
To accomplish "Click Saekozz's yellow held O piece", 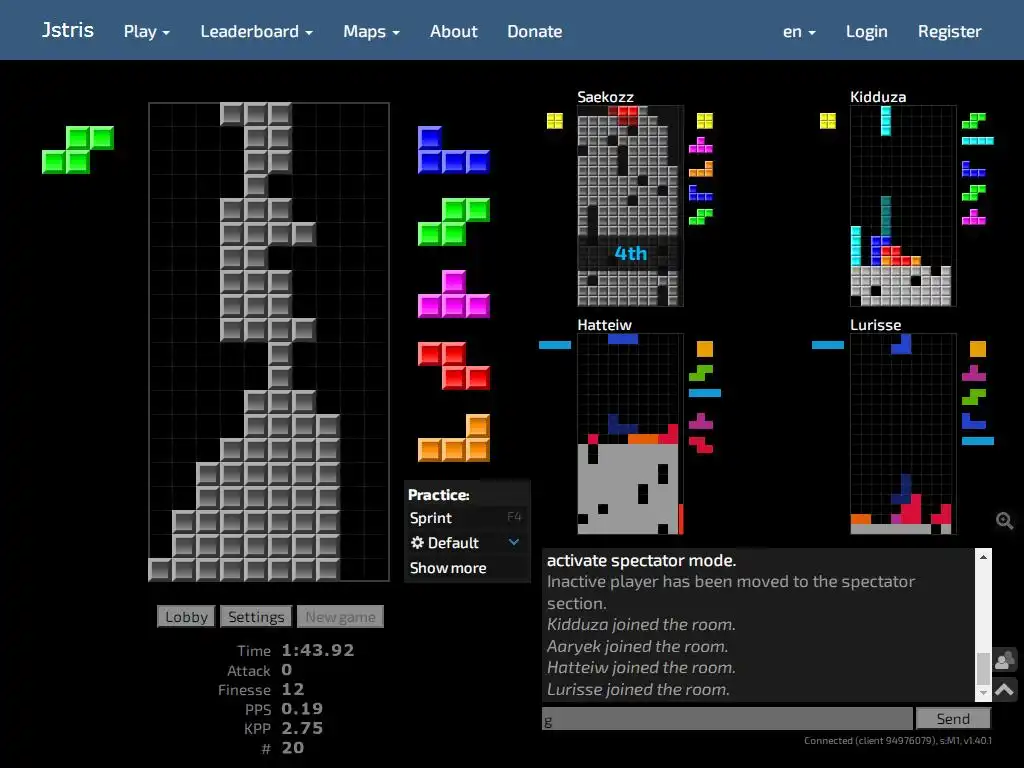I will tap(555, 121).
